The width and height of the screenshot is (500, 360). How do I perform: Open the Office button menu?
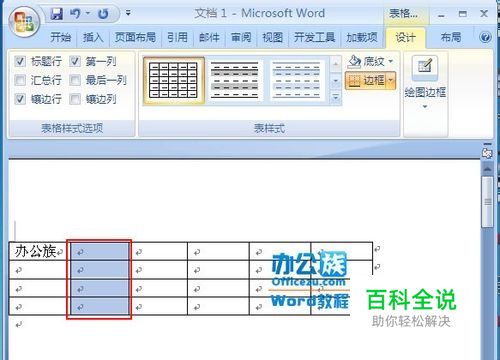pos(24,22)
